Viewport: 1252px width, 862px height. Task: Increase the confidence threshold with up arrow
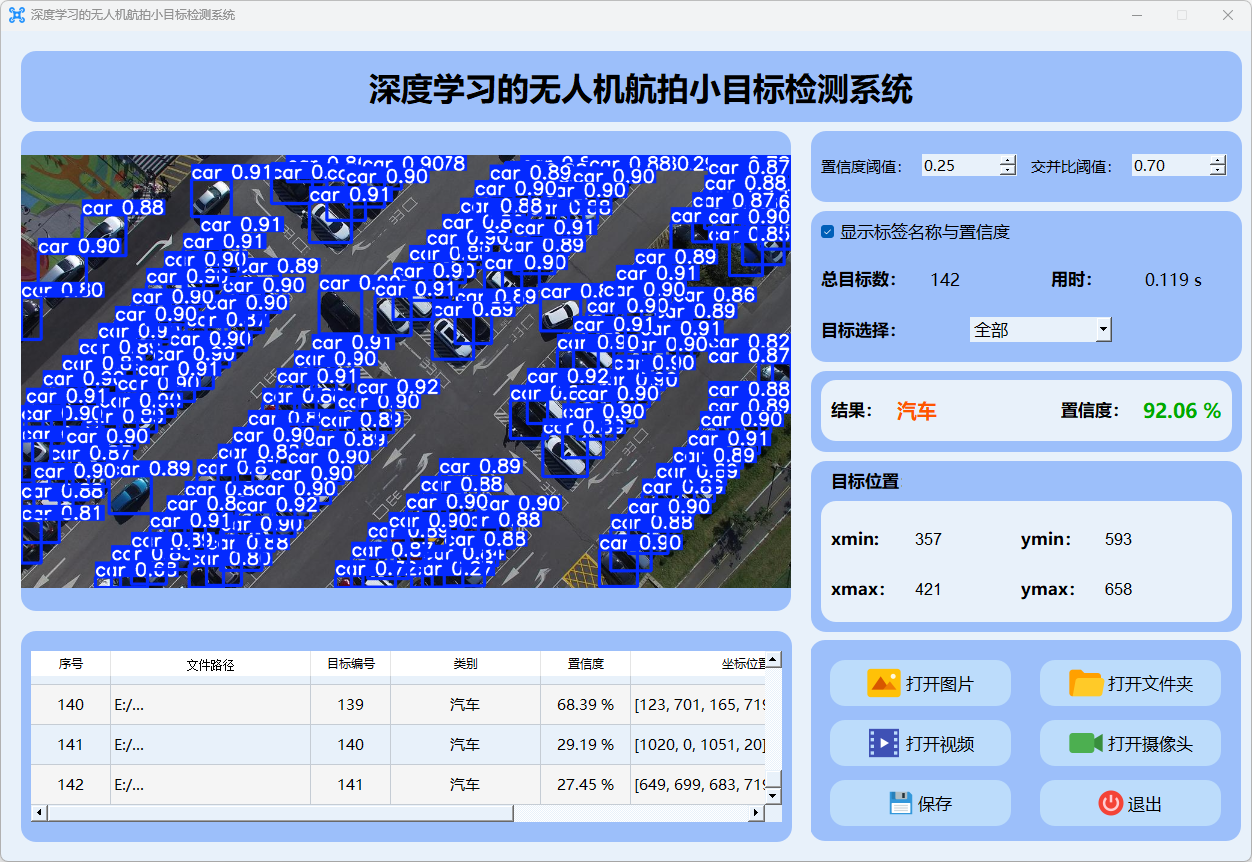1007,160
